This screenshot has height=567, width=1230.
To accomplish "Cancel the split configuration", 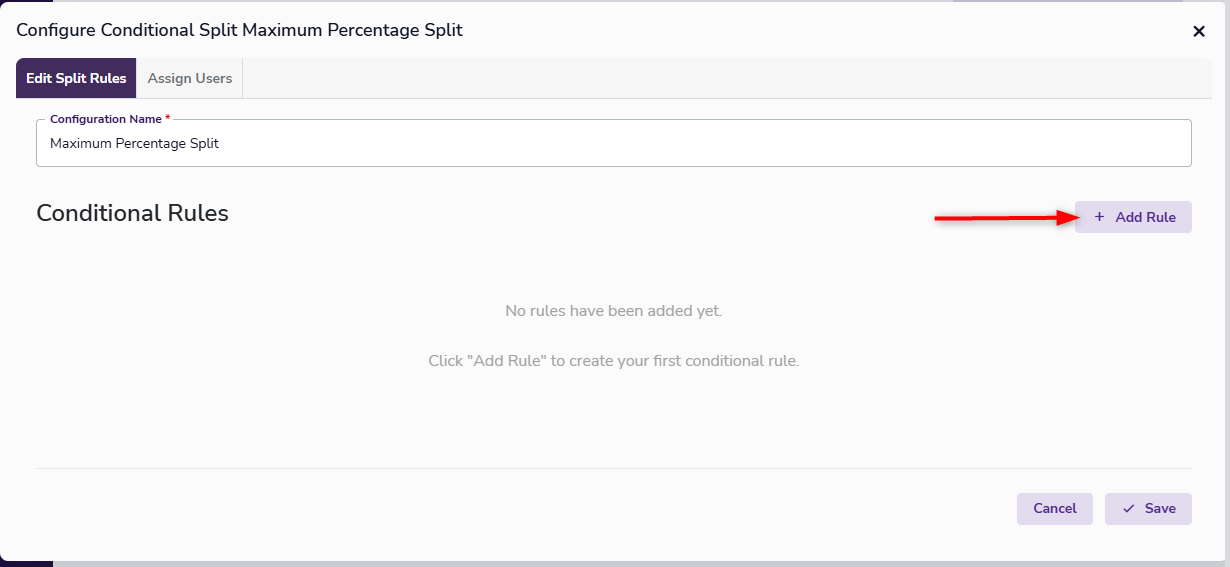I will (1055, 509).
